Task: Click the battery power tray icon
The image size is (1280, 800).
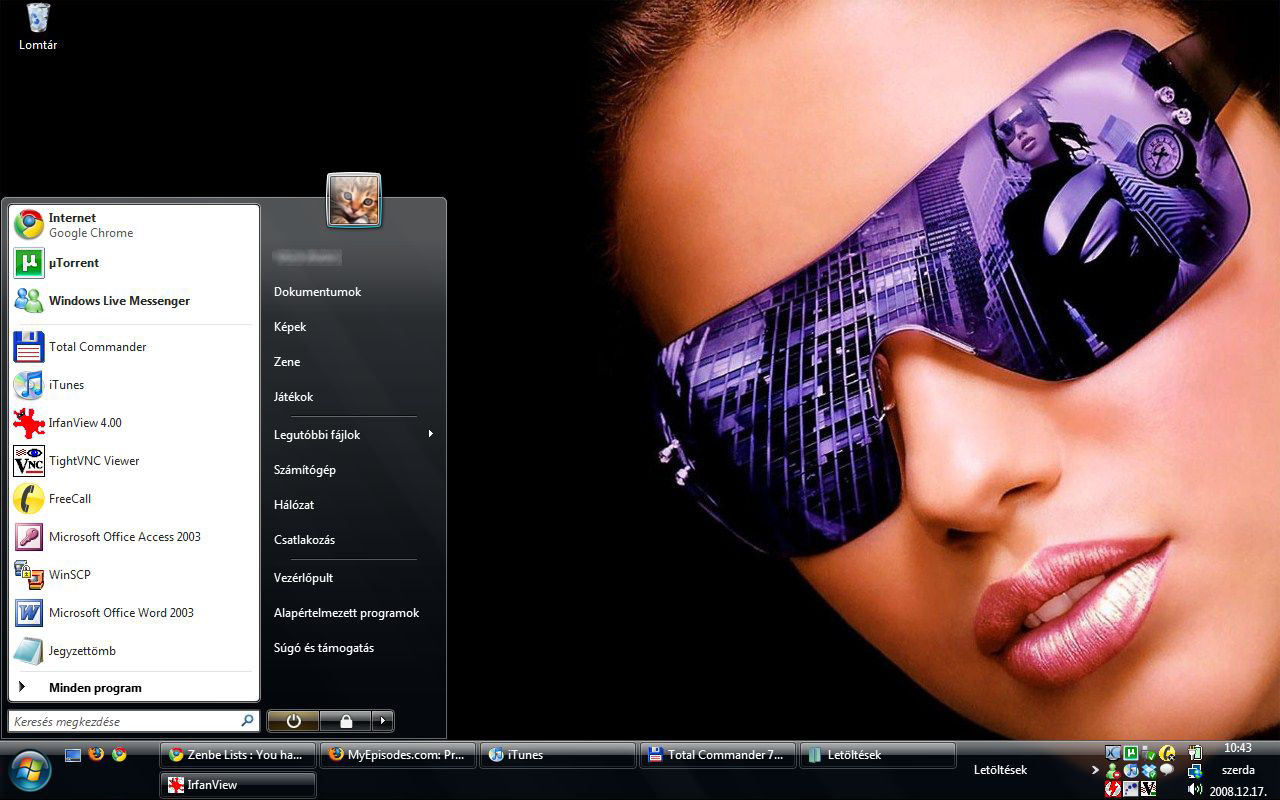Action: pyautogui.click(x=1195, y=753)
